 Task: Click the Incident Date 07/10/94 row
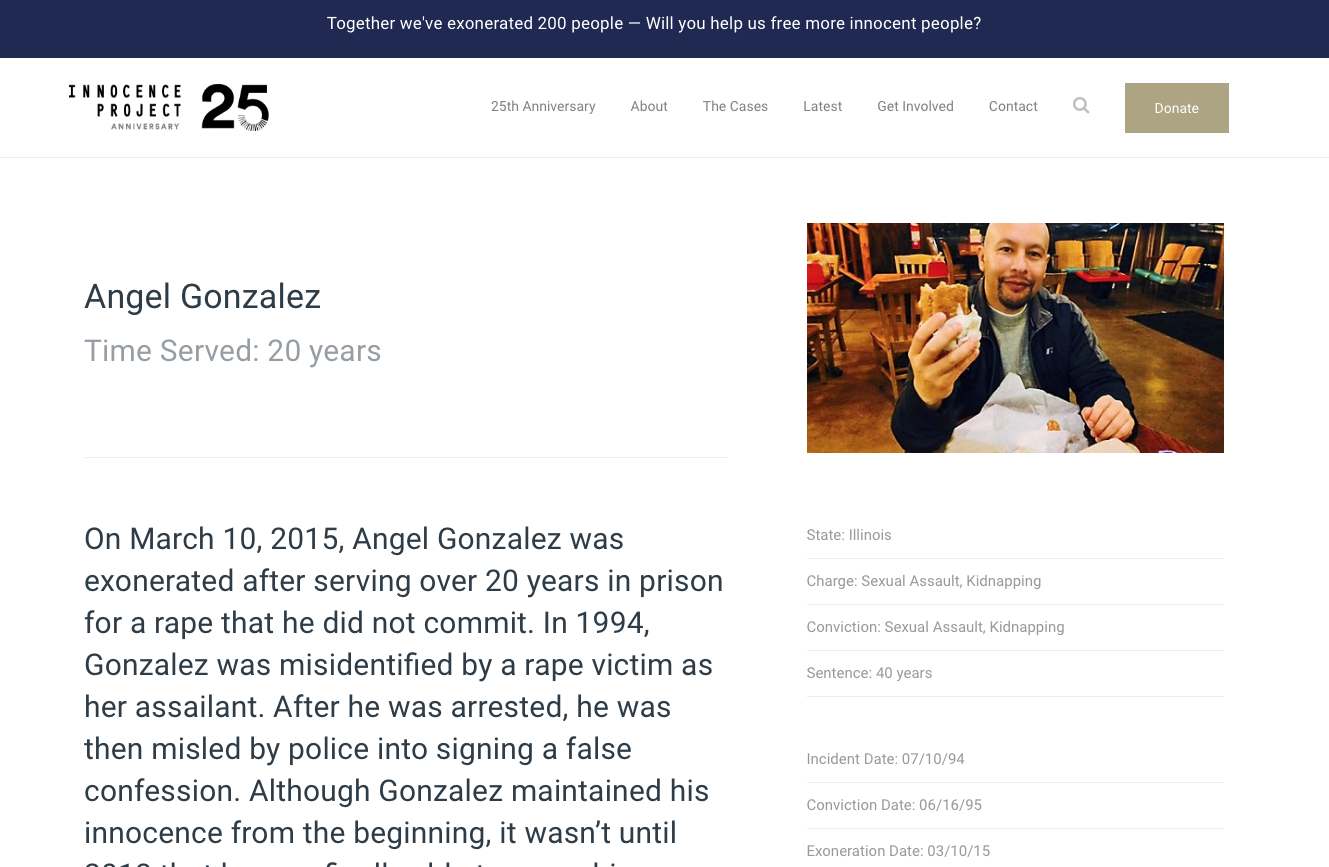click(x=1015, y=759)
